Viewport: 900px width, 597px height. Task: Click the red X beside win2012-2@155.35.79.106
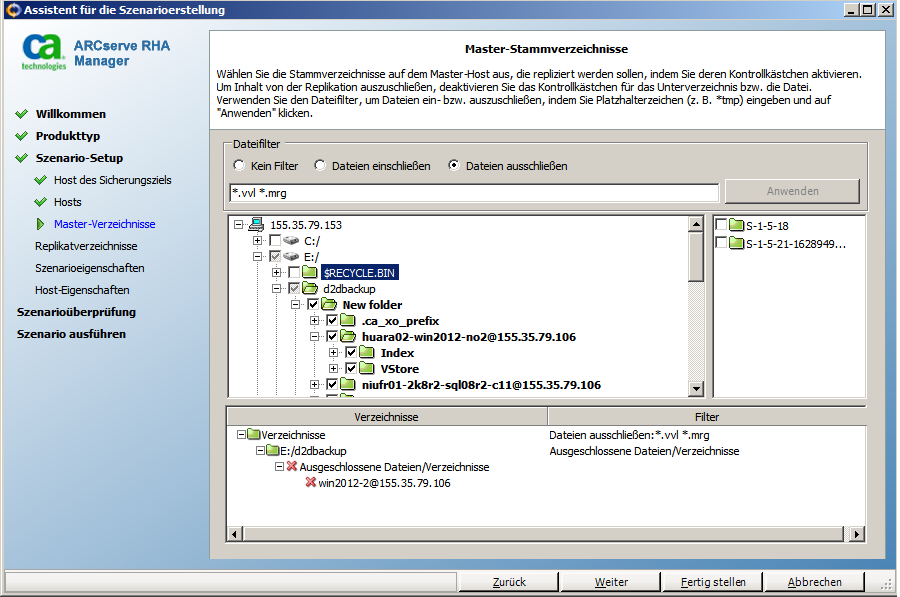pyautogui.click(x=310, y=483)
